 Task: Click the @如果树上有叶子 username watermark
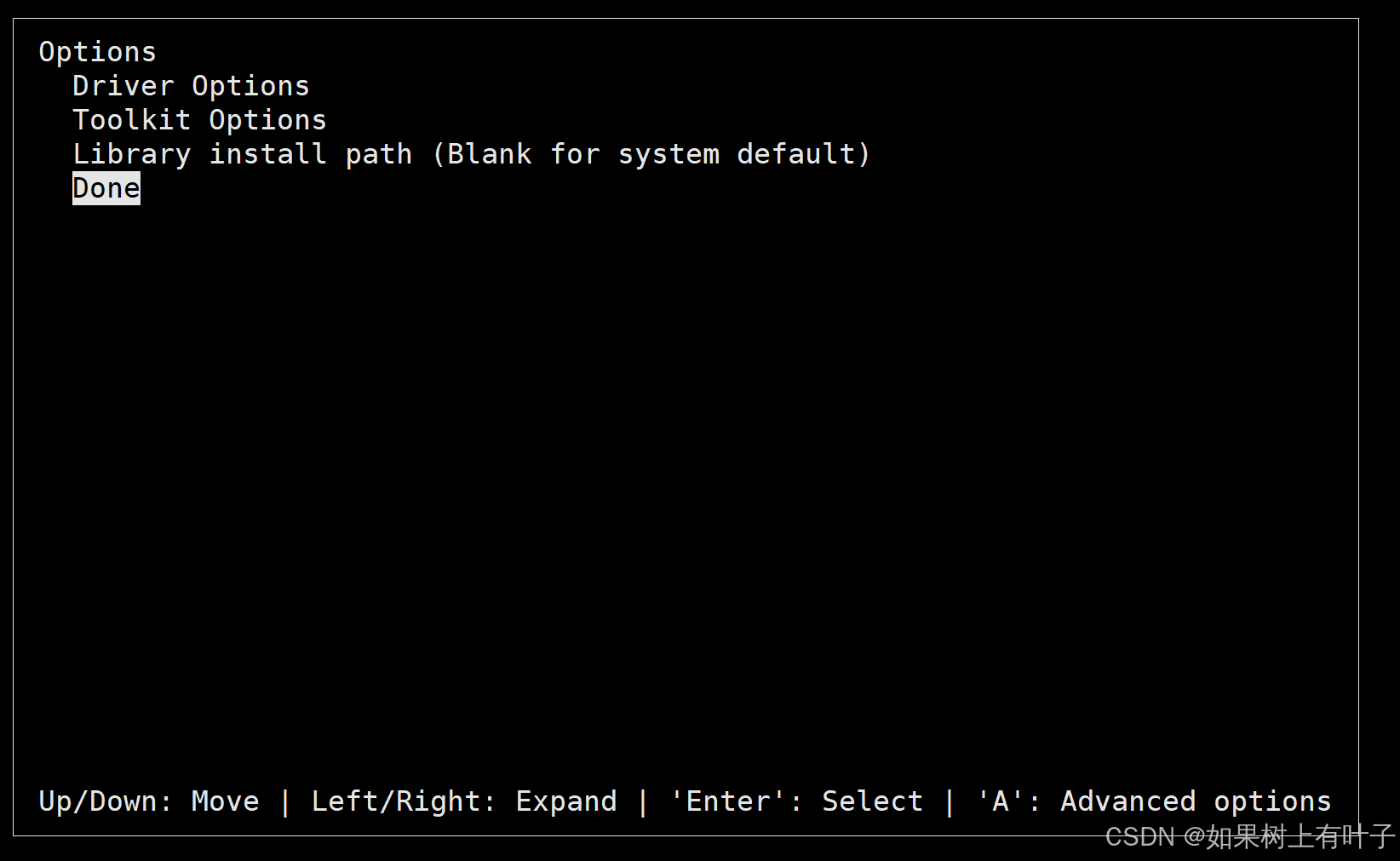click(x=1289, y=837)
